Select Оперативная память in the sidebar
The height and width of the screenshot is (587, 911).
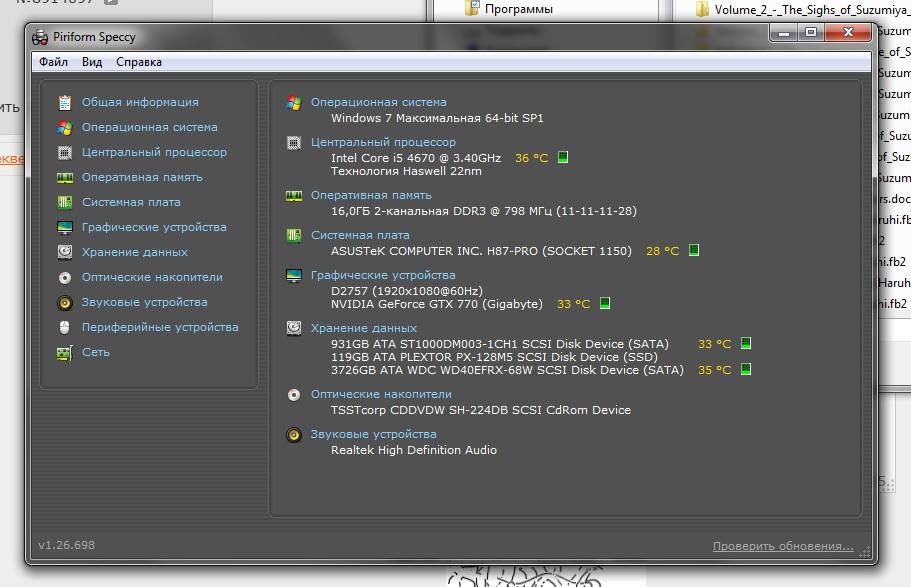(142, 177)
